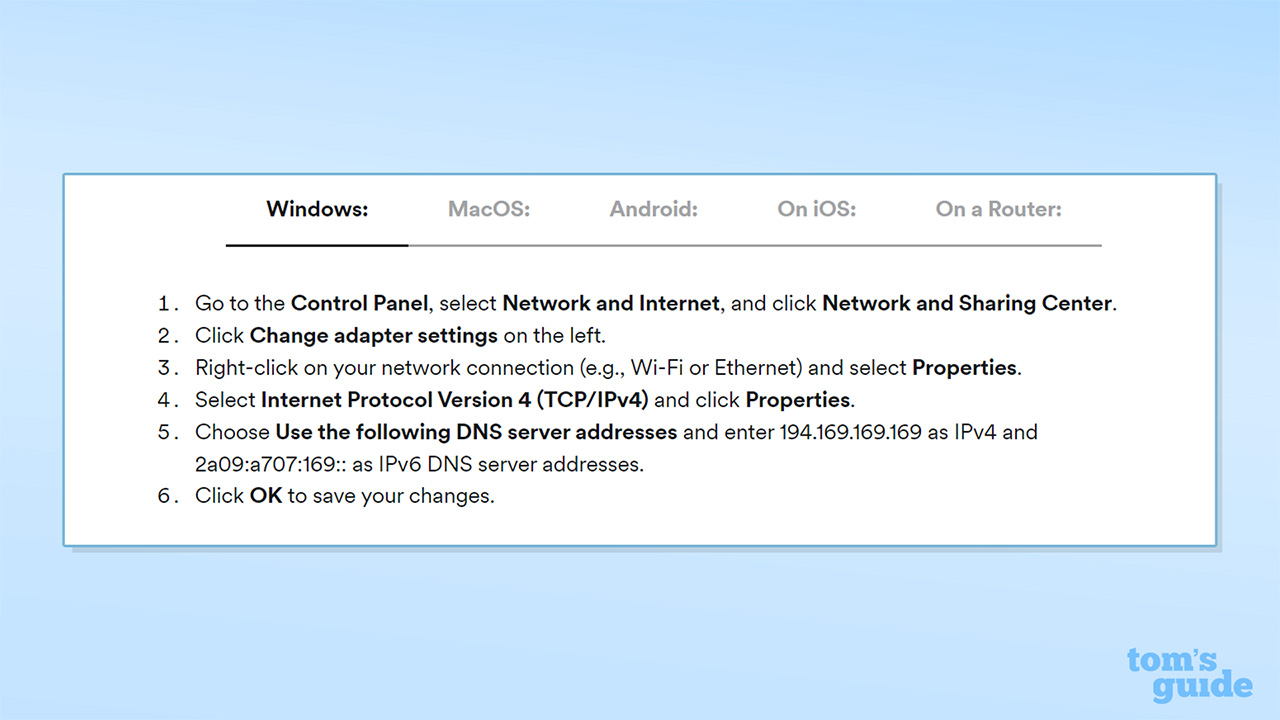The height and width of the screenshot is (720, 1280).
Task: Select the Android tab
Action: [x=653, y=210]
